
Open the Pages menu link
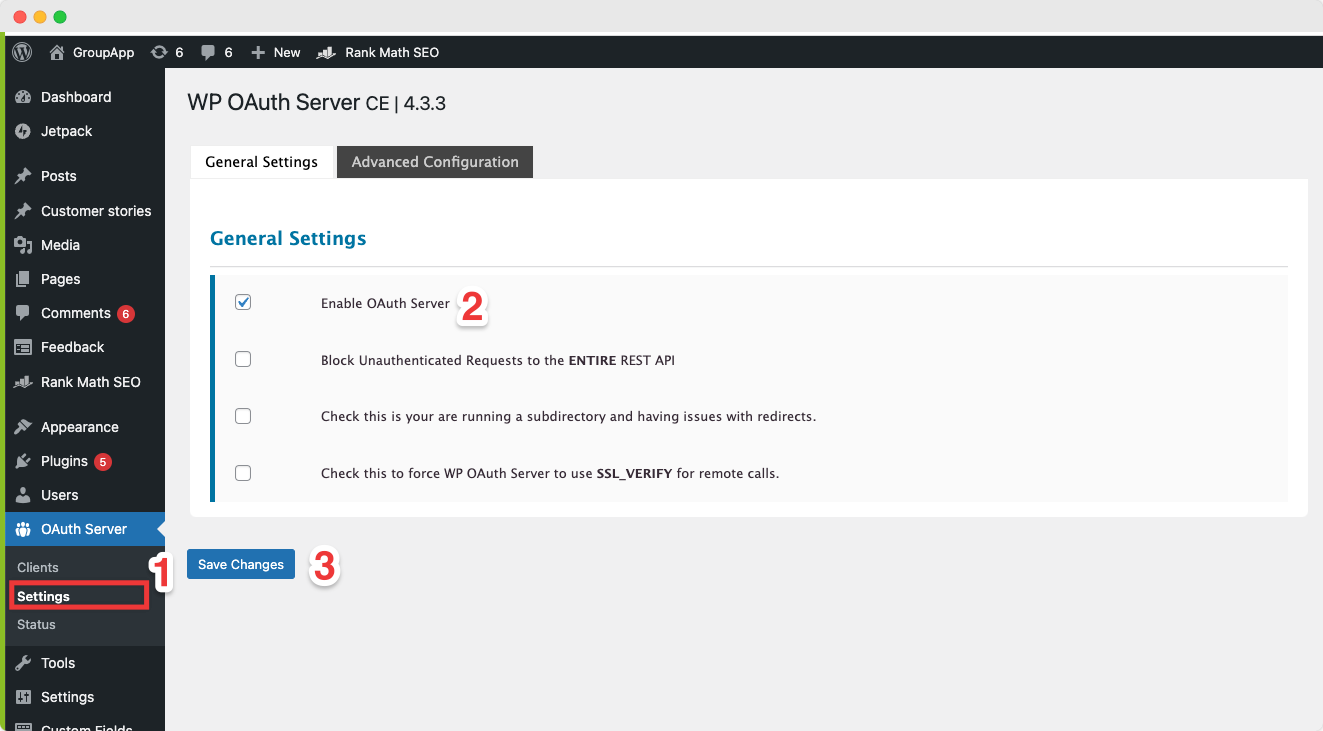[x=60, y=279]
